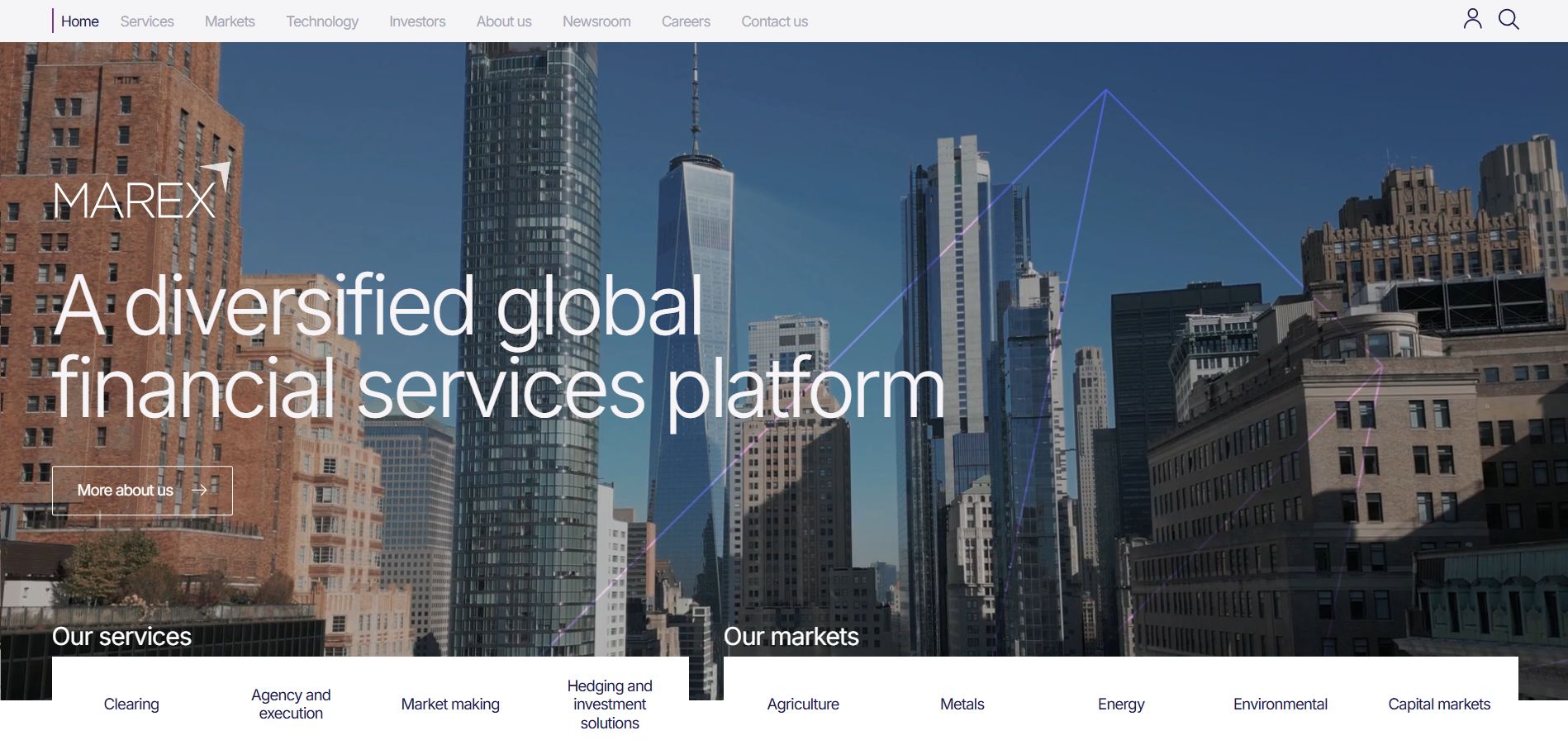Go to Contact us
The height and width of the screenshot is (740, 1568).
coord(774,21)
